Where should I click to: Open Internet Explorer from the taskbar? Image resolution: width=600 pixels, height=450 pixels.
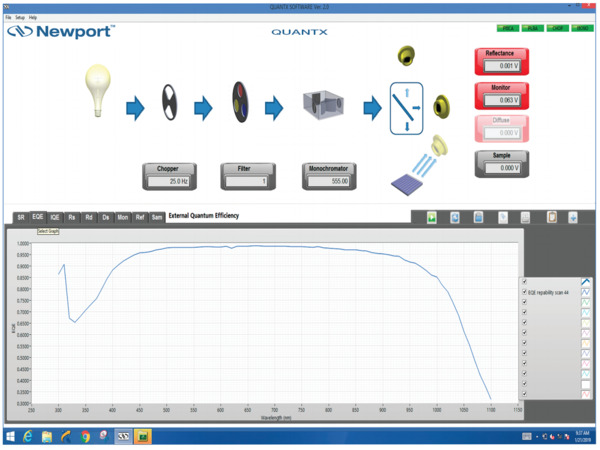(x=27, y=437)
